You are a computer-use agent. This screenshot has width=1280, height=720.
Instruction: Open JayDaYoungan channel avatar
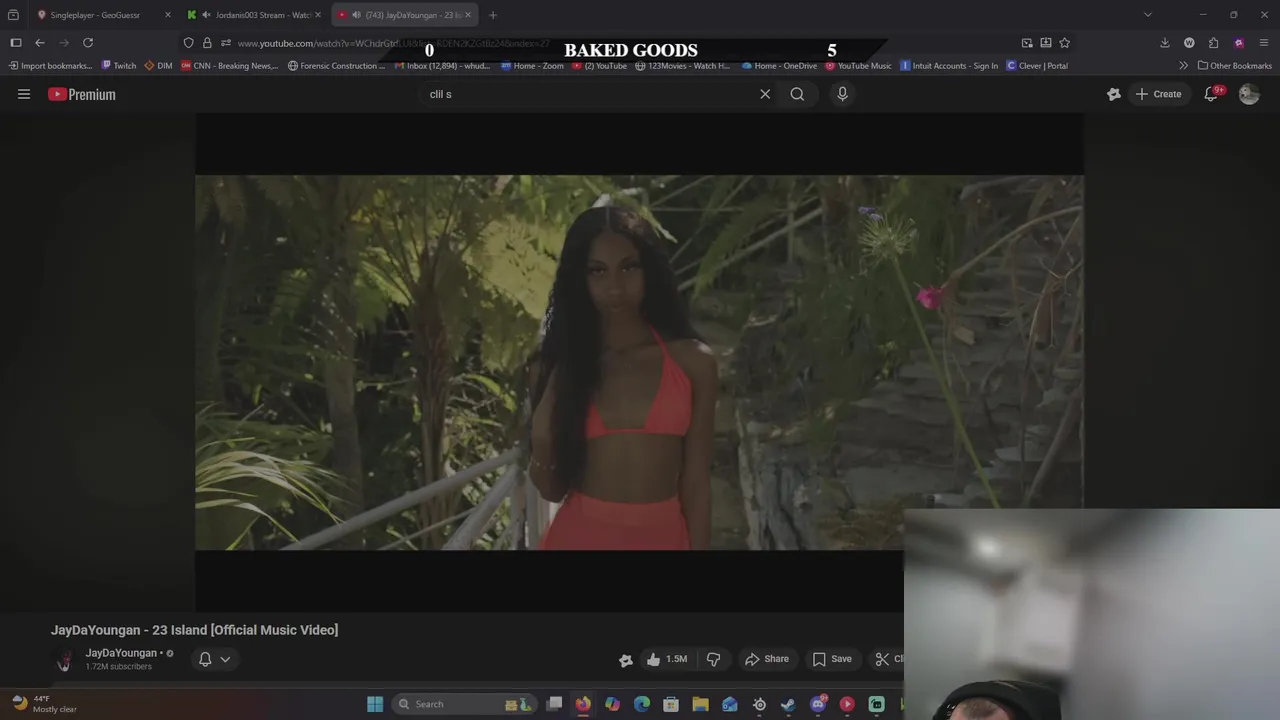(x=63, y=660)
